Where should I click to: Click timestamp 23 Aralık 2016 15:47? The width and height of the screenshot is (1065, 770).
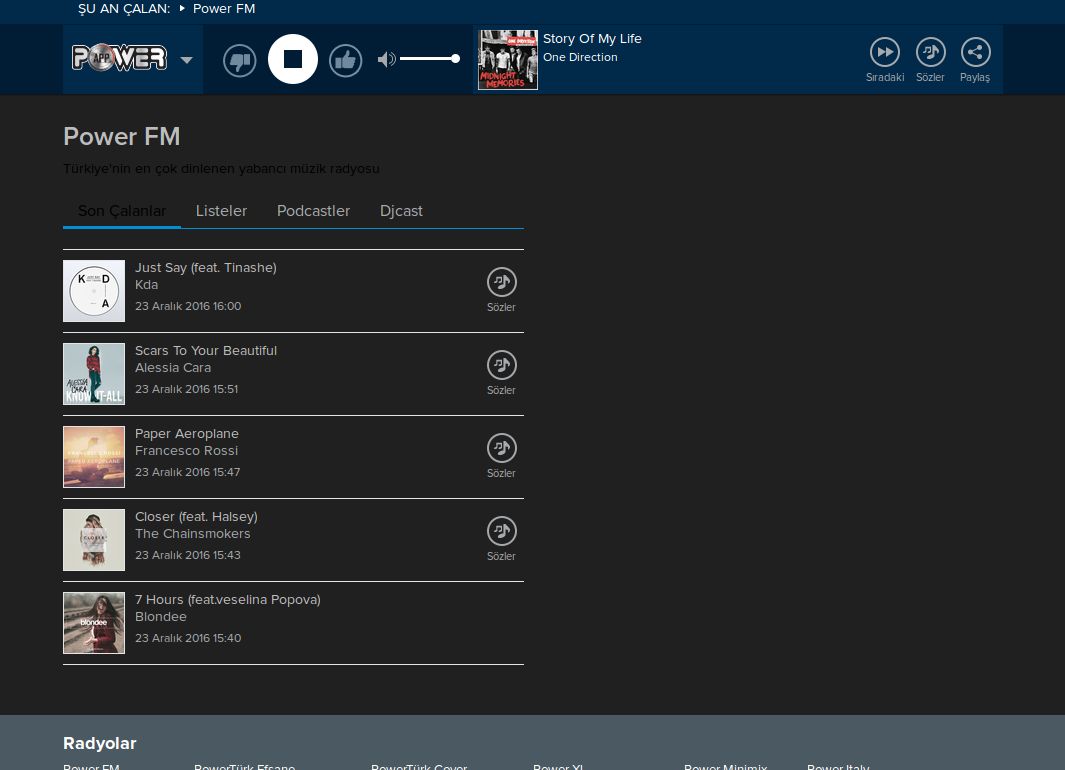point(187,472)
